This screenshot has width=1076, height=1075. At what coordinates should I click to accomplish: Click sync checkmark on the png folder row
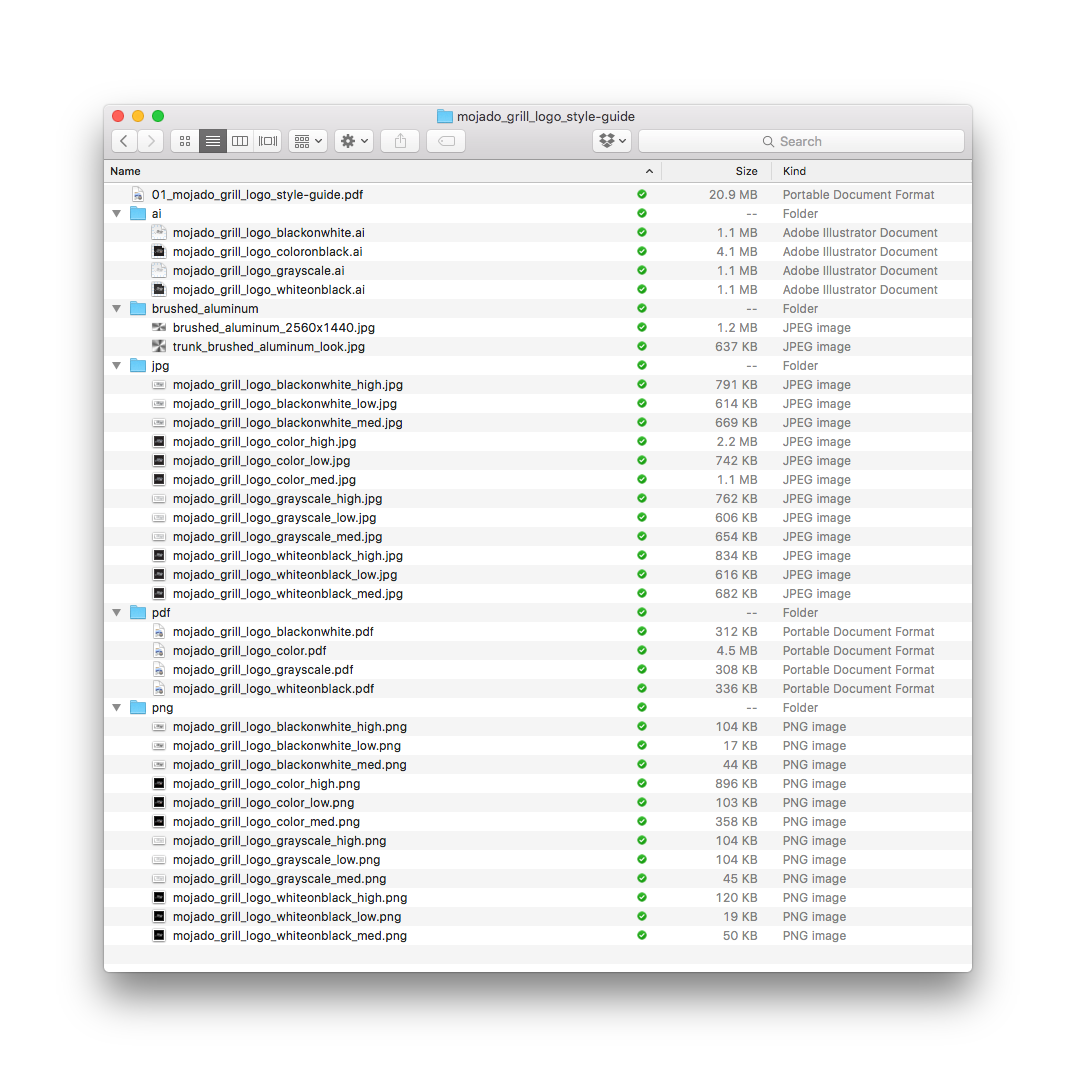click(x=642, y=707)
